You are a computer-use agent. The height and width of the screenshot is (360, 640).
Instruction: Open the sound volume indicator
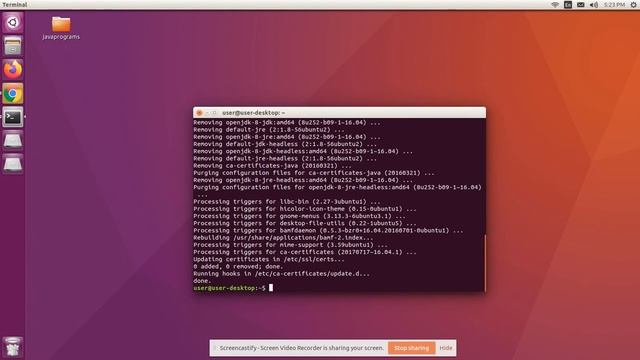(593, 5)
